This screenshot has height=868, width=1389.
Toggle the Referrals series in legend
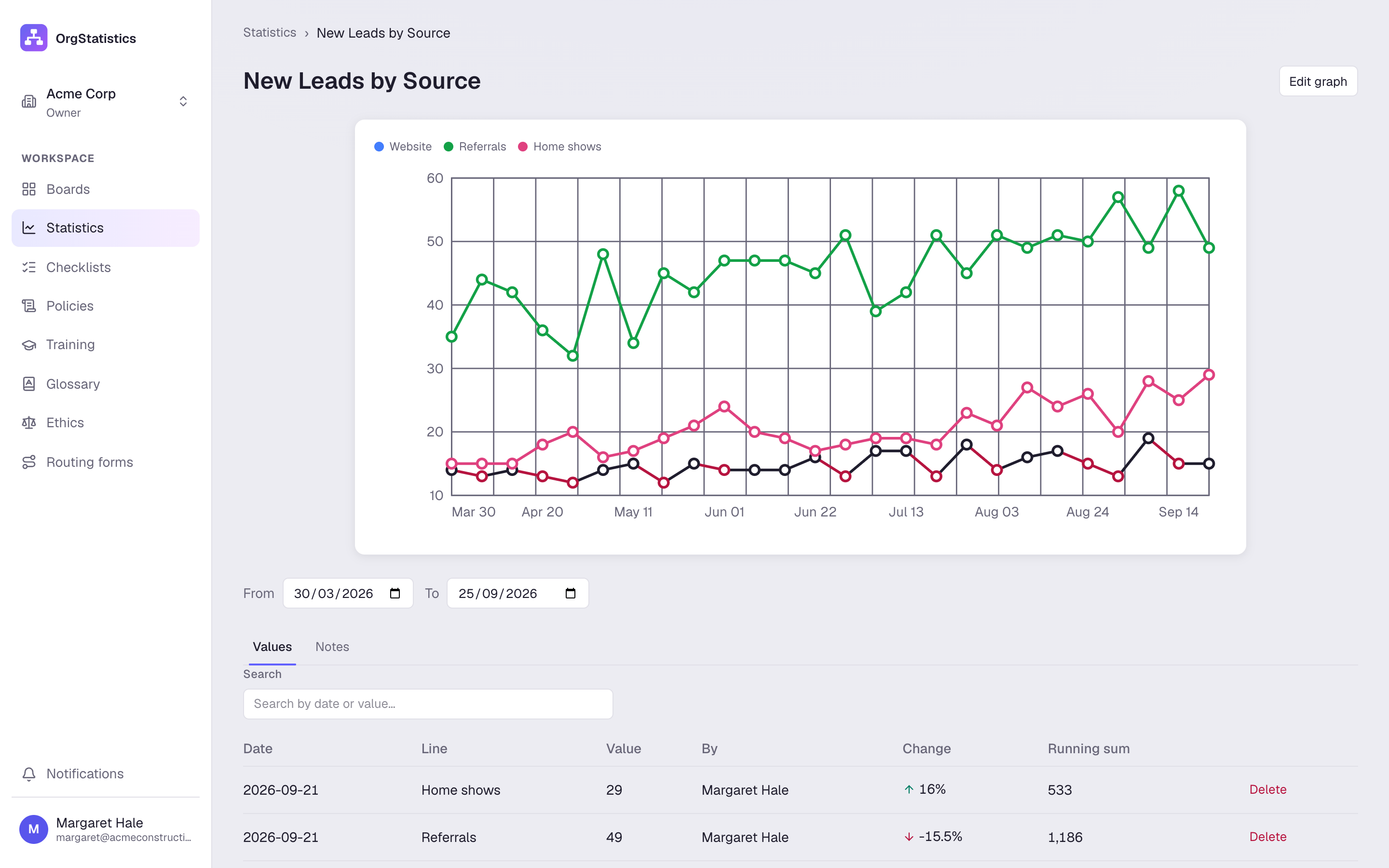coord(475,147)
